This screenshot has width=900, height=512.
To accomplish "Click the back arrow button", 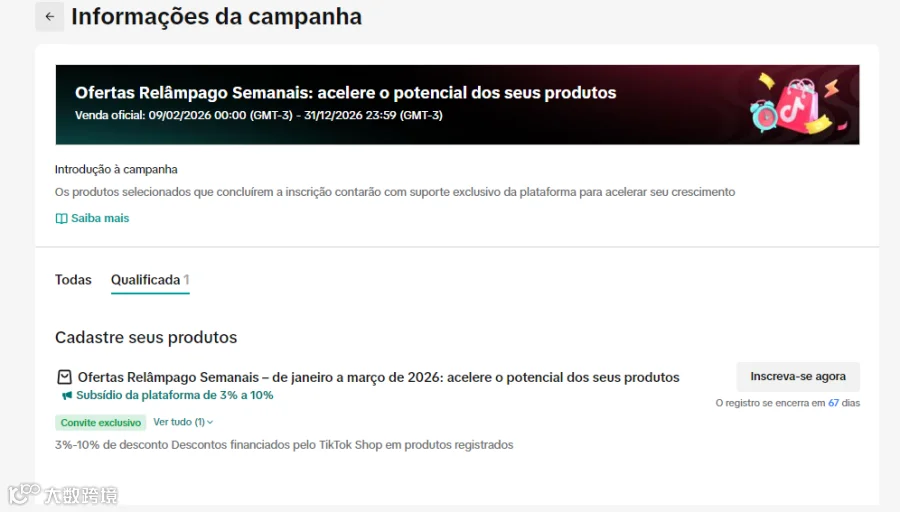I will [x=50, y=17].
